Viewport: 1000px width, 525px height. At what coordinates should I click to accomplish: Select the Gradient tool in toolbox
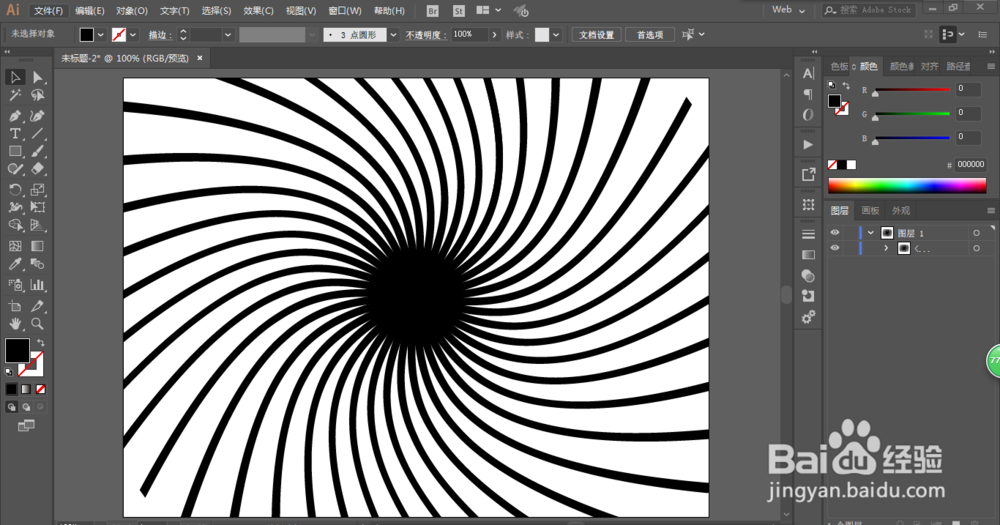coord(38,246)
